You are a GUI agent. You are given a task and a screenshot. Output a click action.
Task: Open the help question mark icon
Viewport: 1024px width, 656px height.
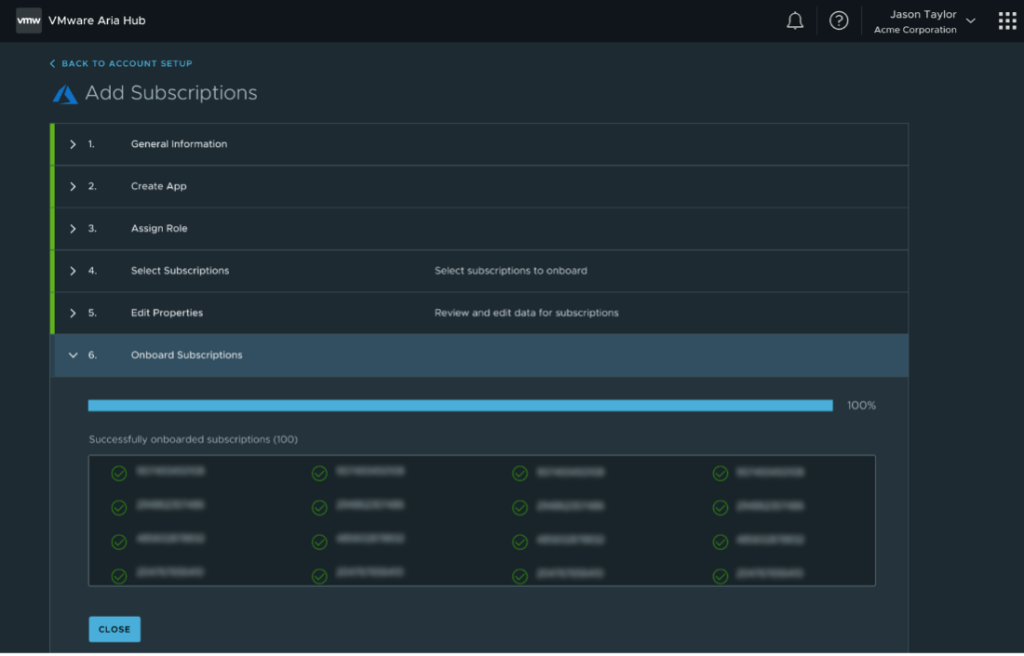[839, 21]
